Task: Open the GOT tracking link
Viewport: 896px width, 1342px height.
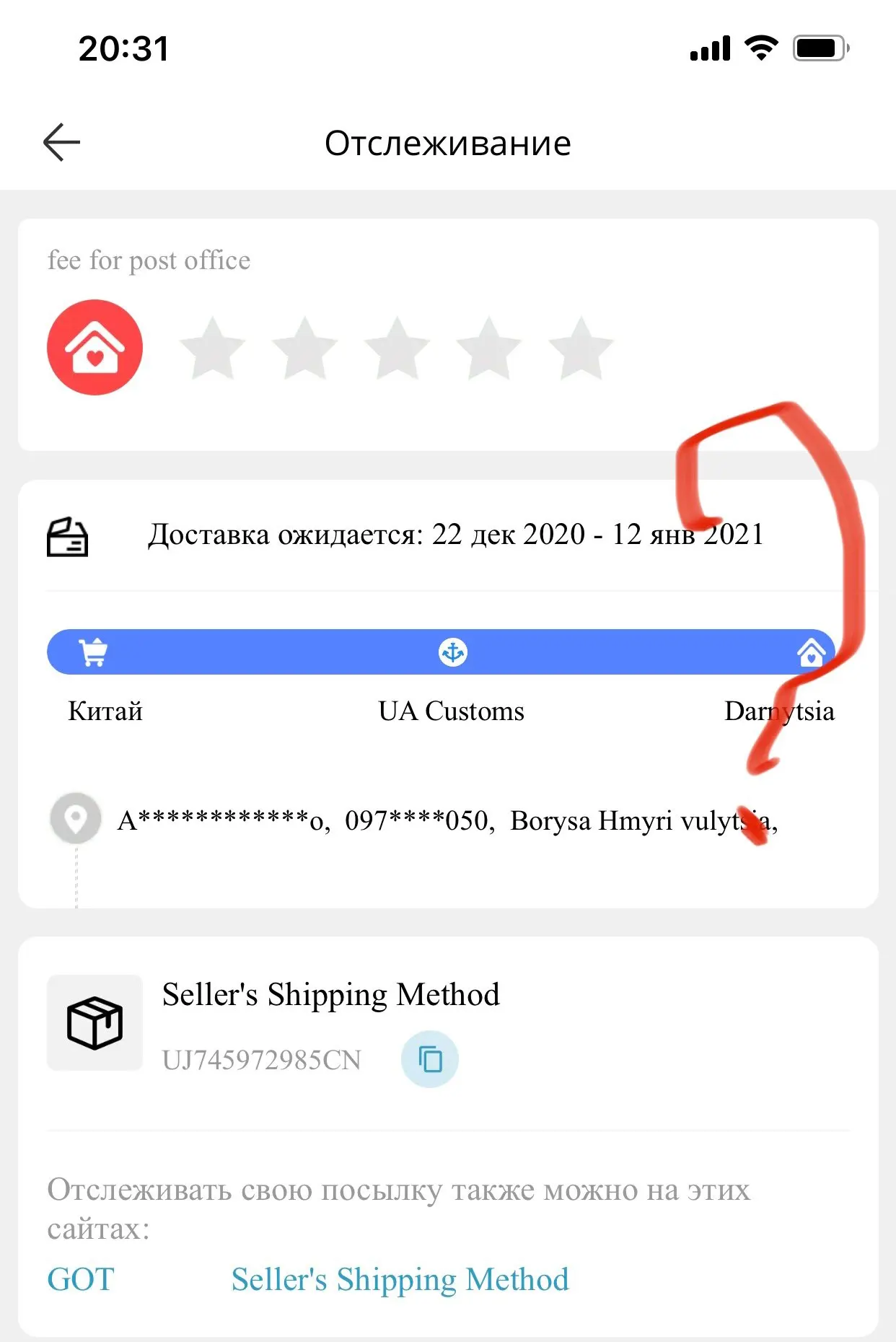Action: pos(81,1280)
